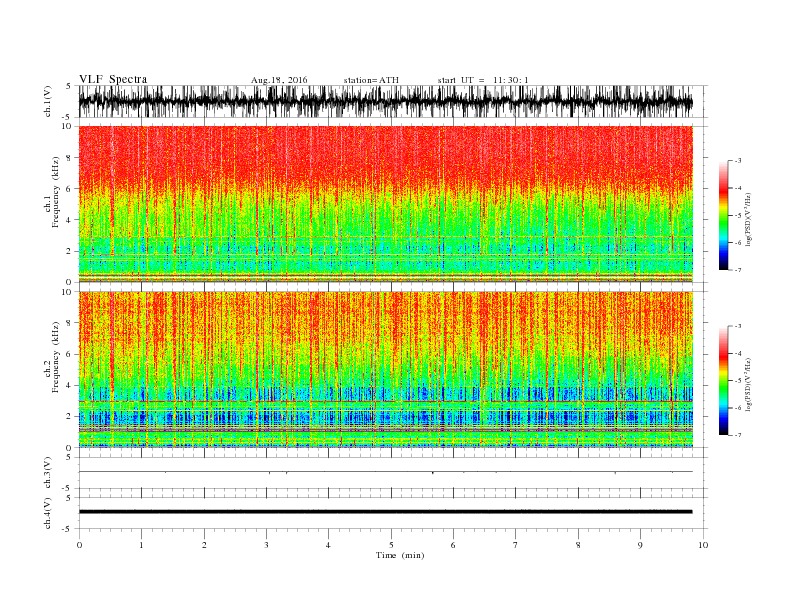Click the "-7" label on ch.1 colorbar

coord(737,270)
